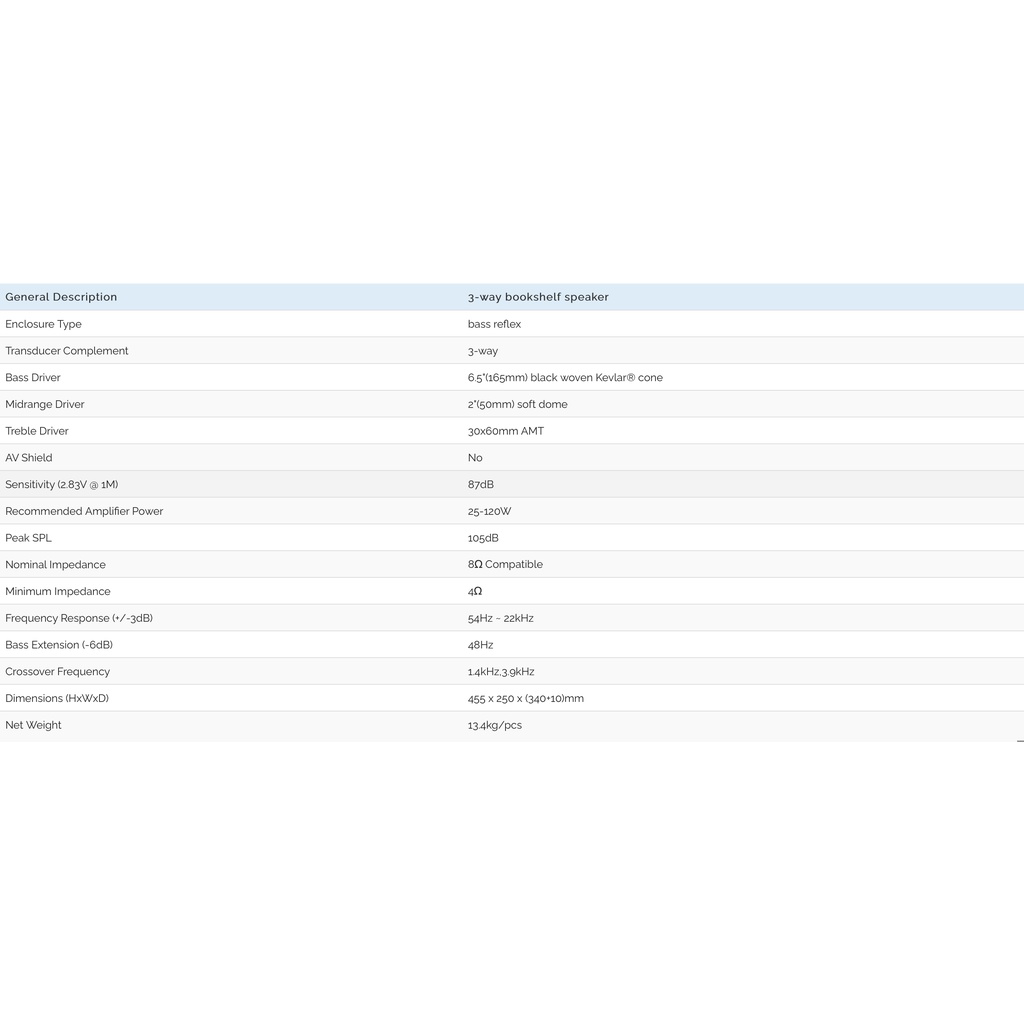Click the Nominal Impedance label

click(x=55, y=565)
